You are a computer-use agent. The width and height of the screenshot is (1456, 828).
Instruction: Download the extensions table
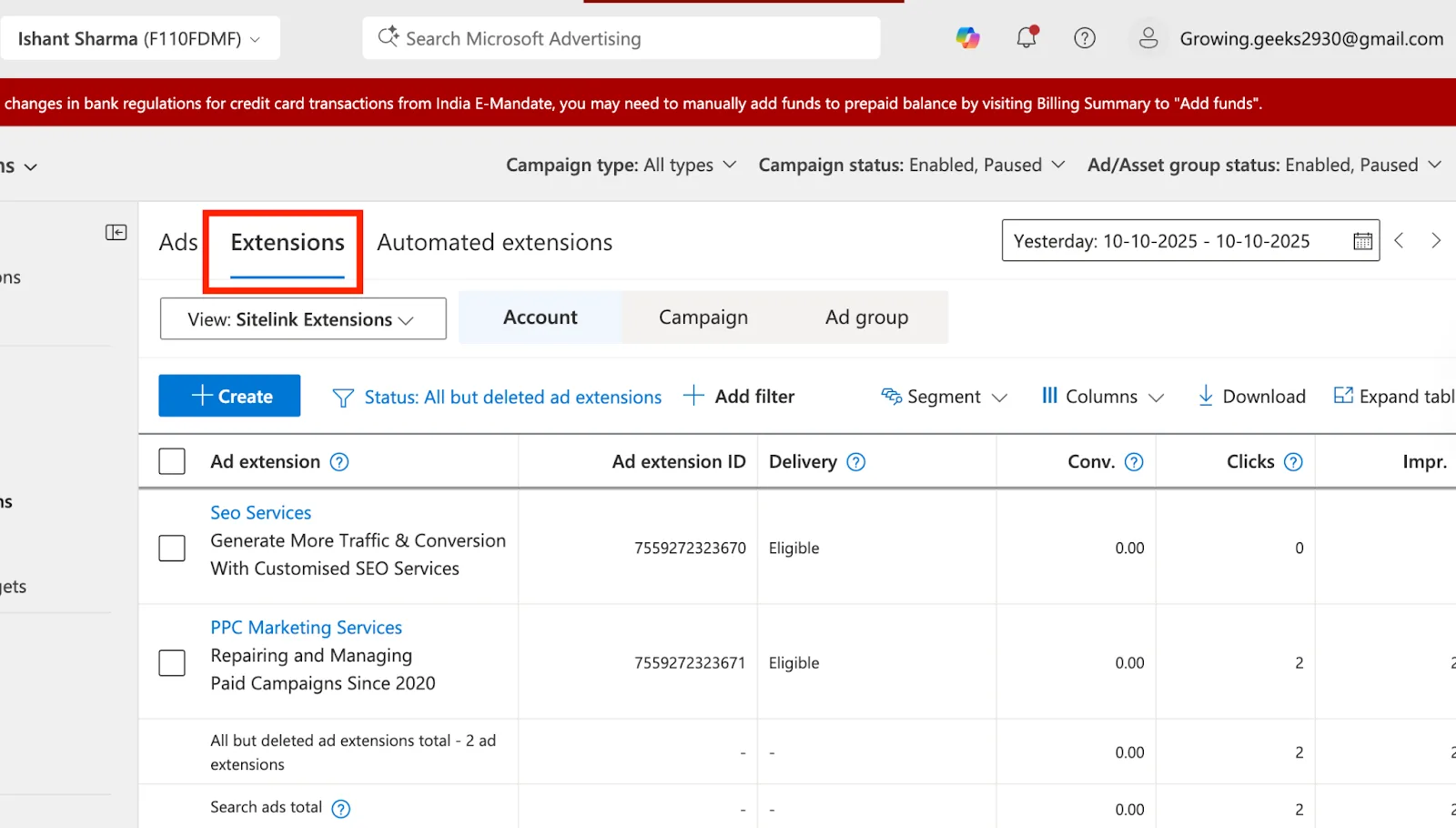(1252, 396)
